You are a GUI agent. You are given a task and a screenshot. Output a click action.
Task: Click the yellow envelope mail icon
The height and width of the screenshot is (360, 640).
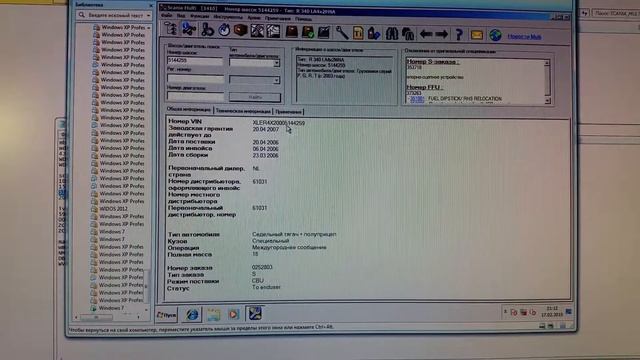[477, 35]
